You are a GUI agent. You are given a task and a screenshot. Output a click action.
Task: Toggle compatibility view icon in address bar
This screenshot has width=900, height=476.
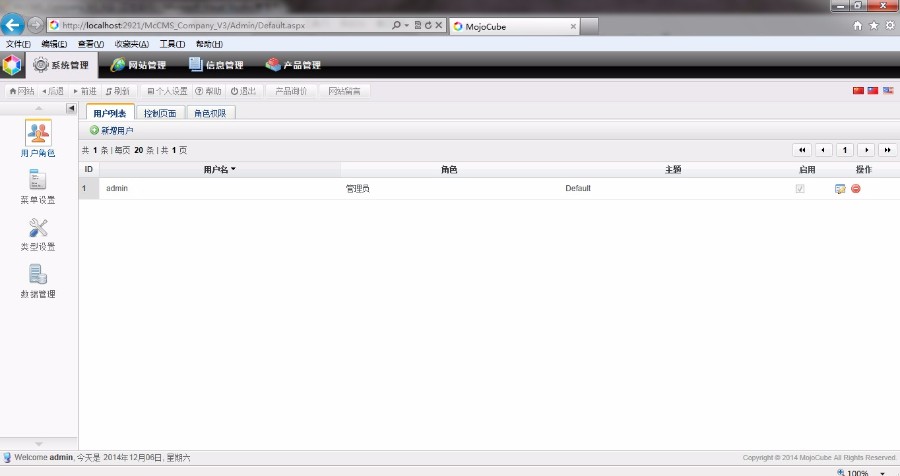[x=418, y=25]
